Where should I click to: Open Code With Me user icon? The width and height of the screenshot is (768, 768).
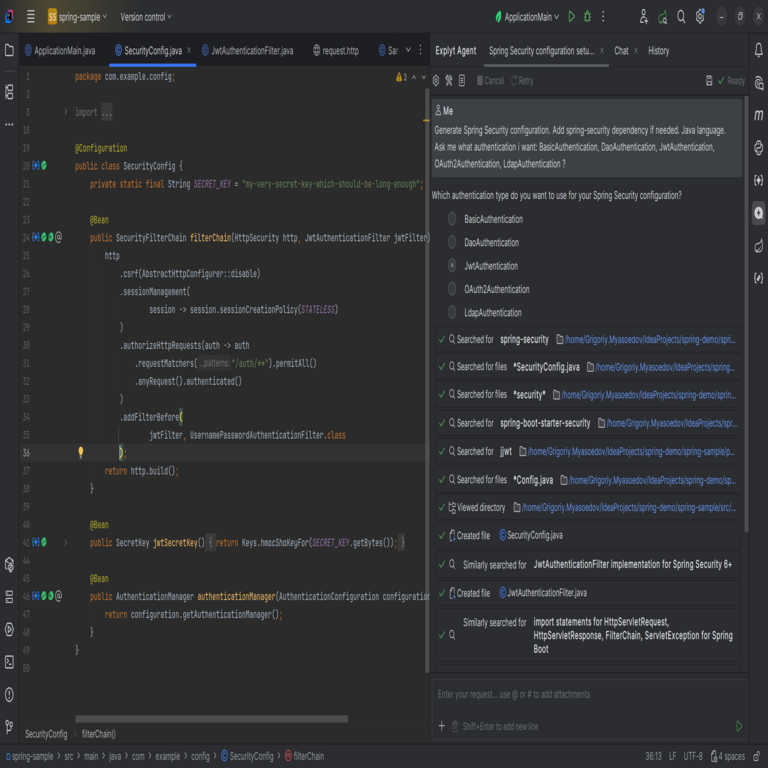644,17
